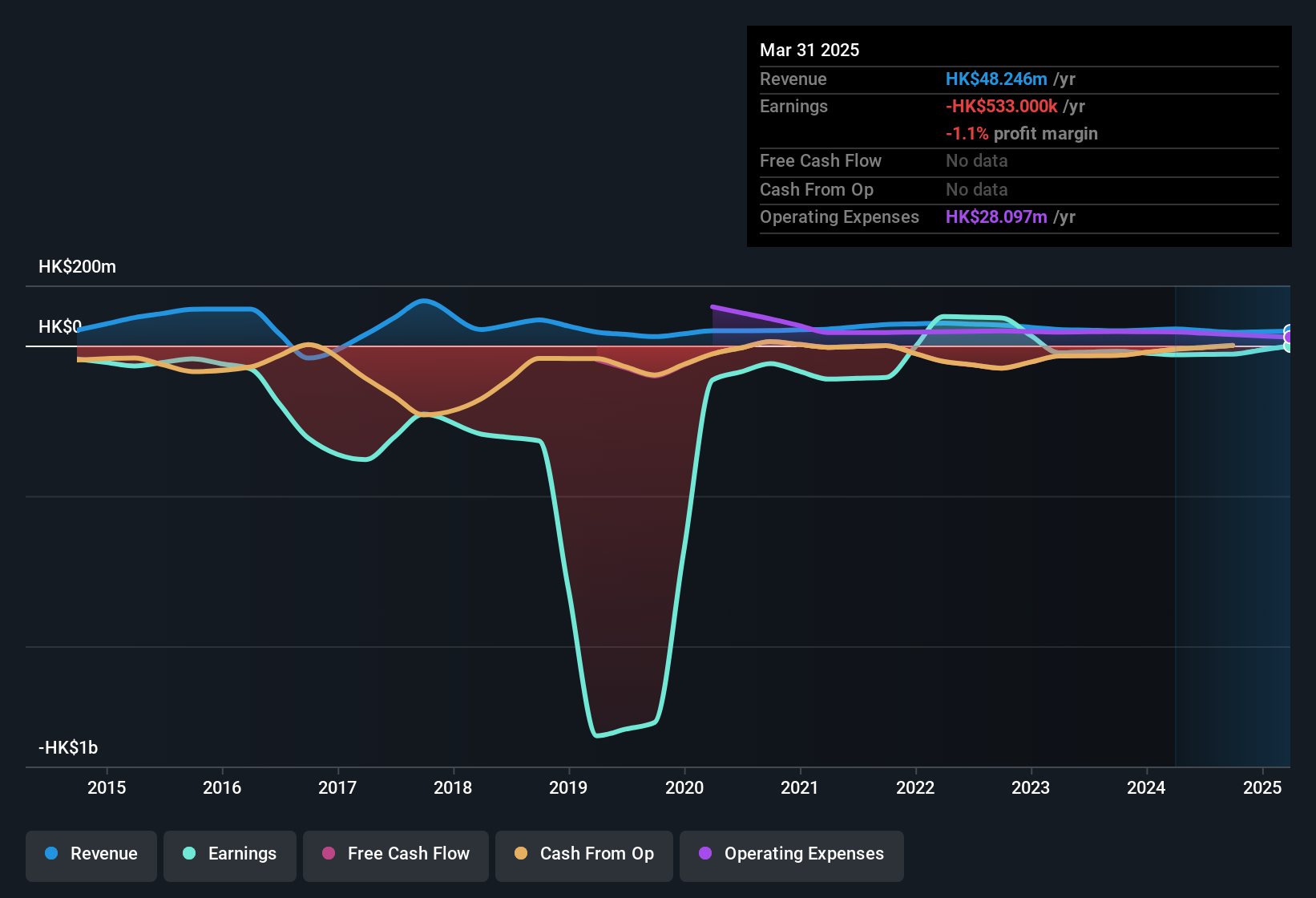Click the start of the purple expenses line
1316x898 pixels.
(x=712, y=306)
